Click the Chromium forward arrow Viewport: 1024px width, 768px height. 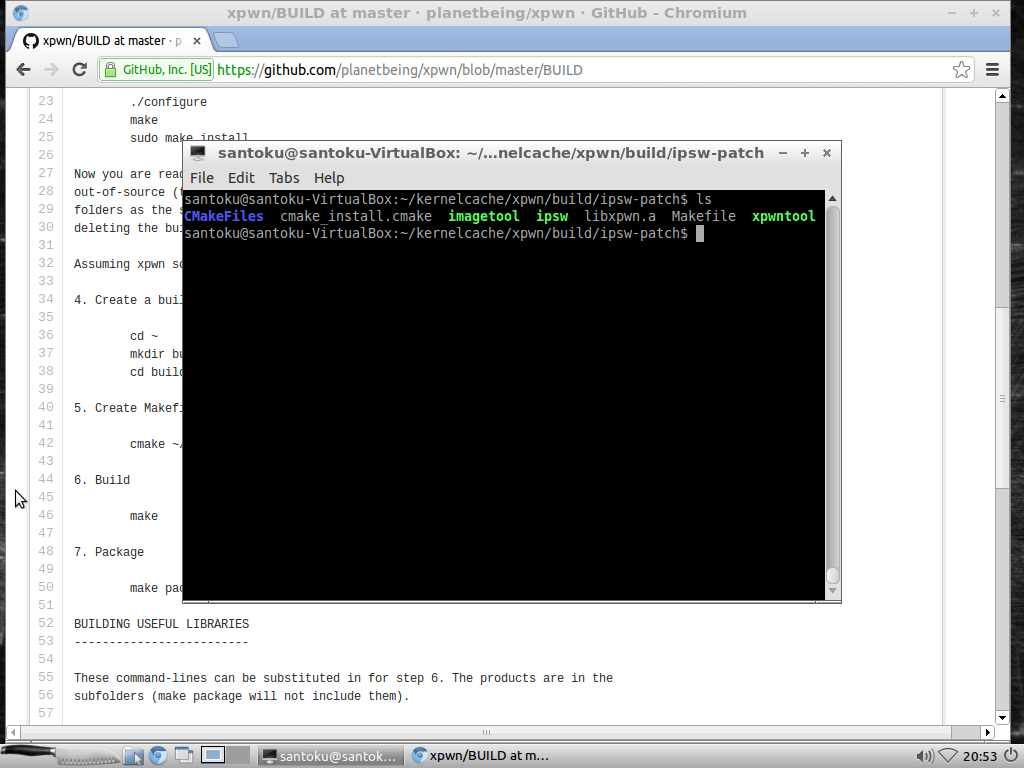point(51,70)
